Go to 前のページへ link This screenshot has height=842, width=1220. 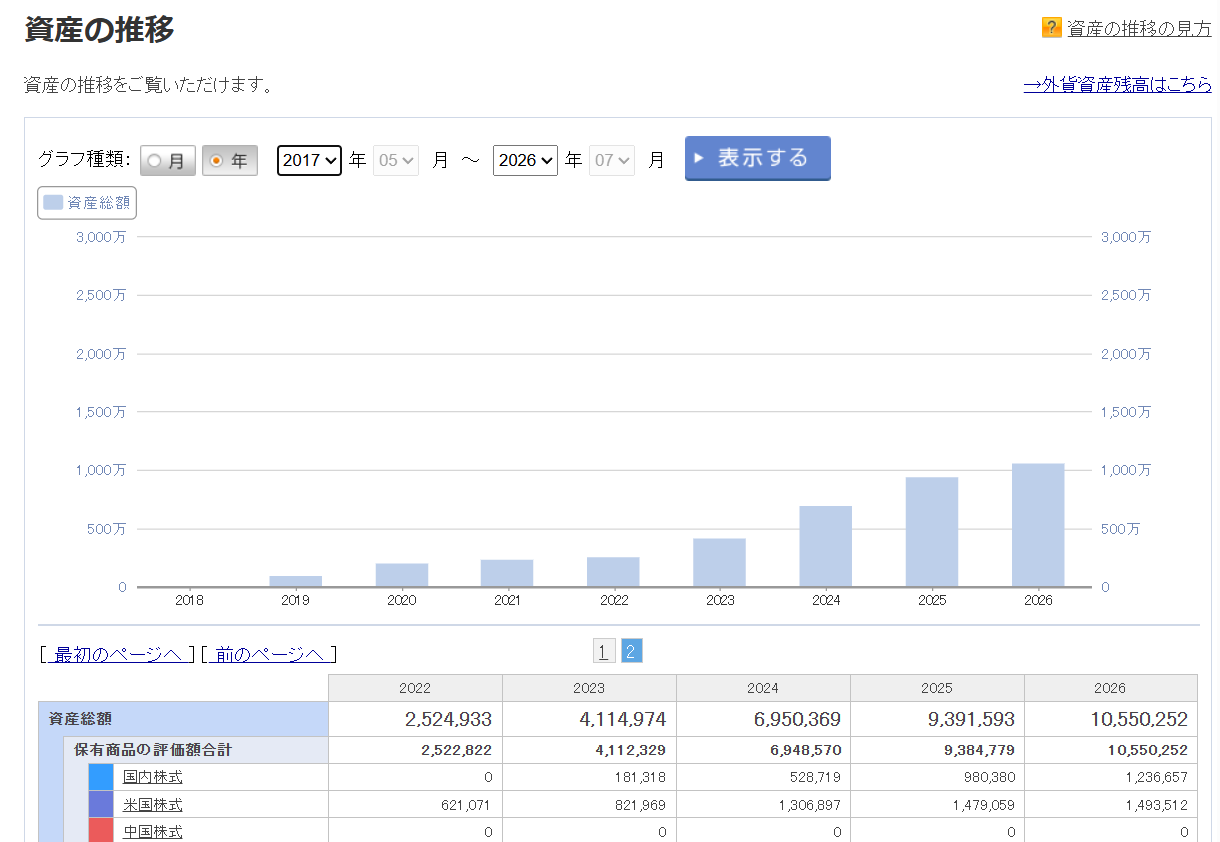click(x=270, y=654)
